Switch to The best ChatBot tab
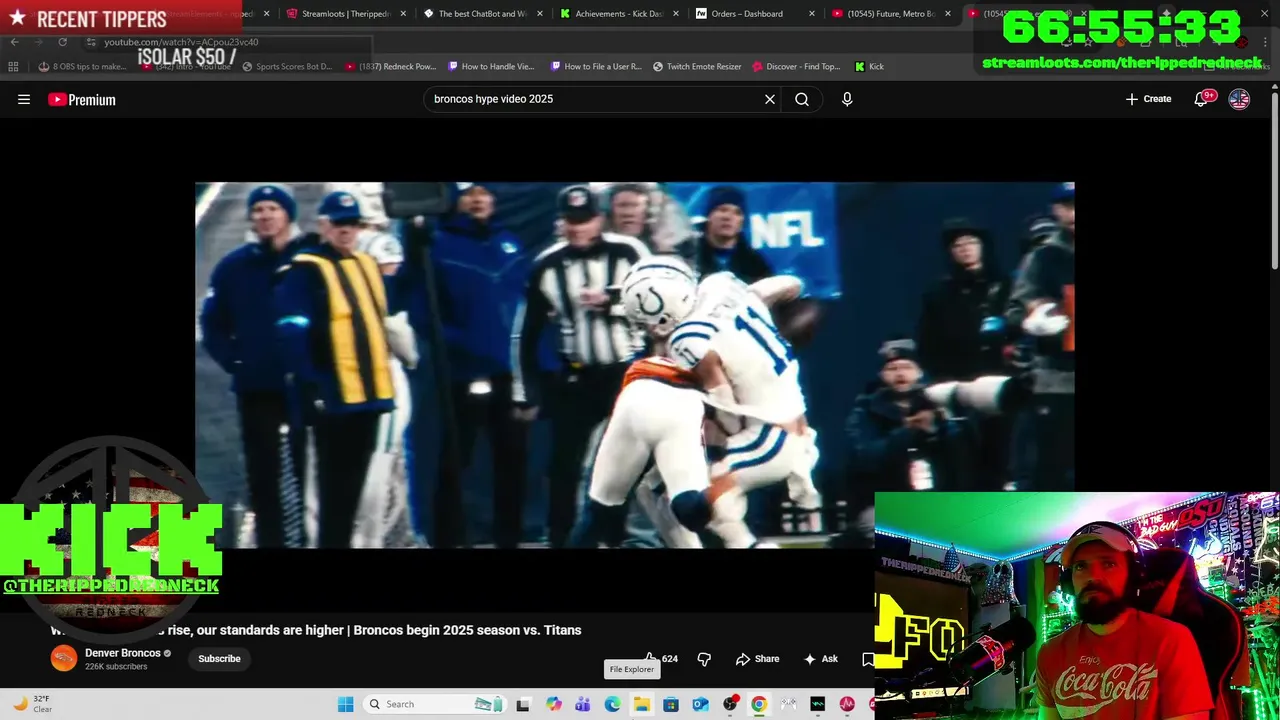The width and height of the screenshot is (1280, 720). click(483, 14)
